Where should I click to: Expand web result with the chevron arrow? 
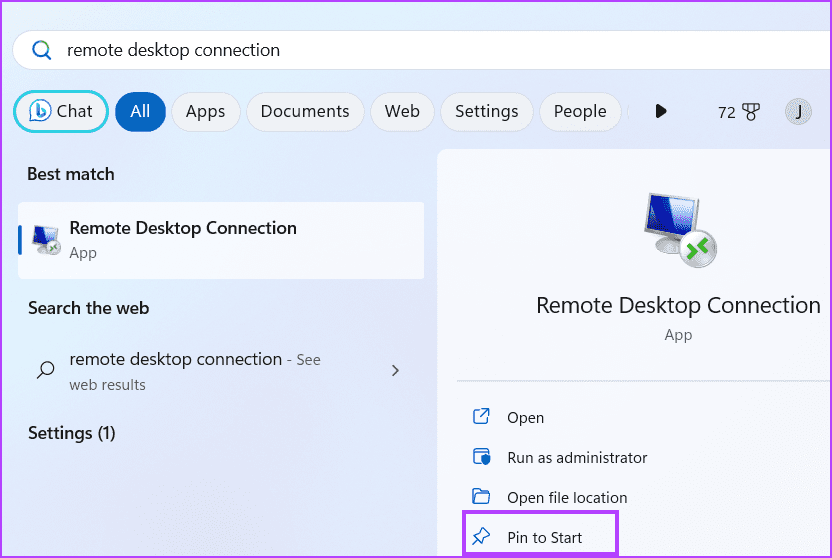pyautogui.click(x=395, y=371)
